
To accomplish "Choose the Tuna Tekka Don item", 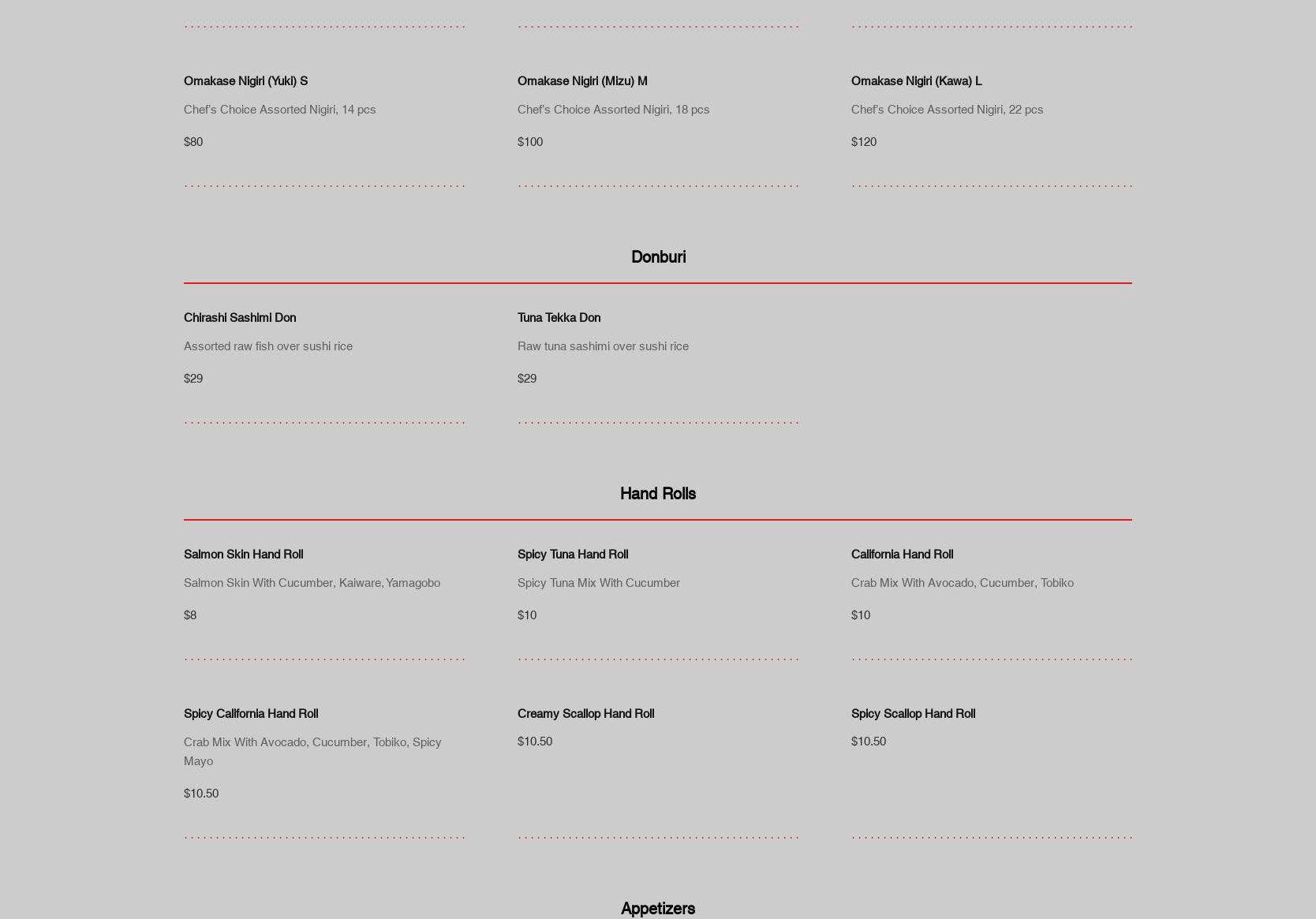I will [558, 318].
